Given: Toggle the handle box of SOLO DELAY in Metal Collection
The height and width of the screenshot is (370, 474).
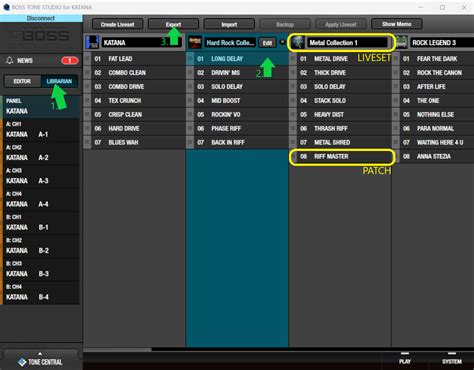Looking at the screenshot, I should click(293, 87).
